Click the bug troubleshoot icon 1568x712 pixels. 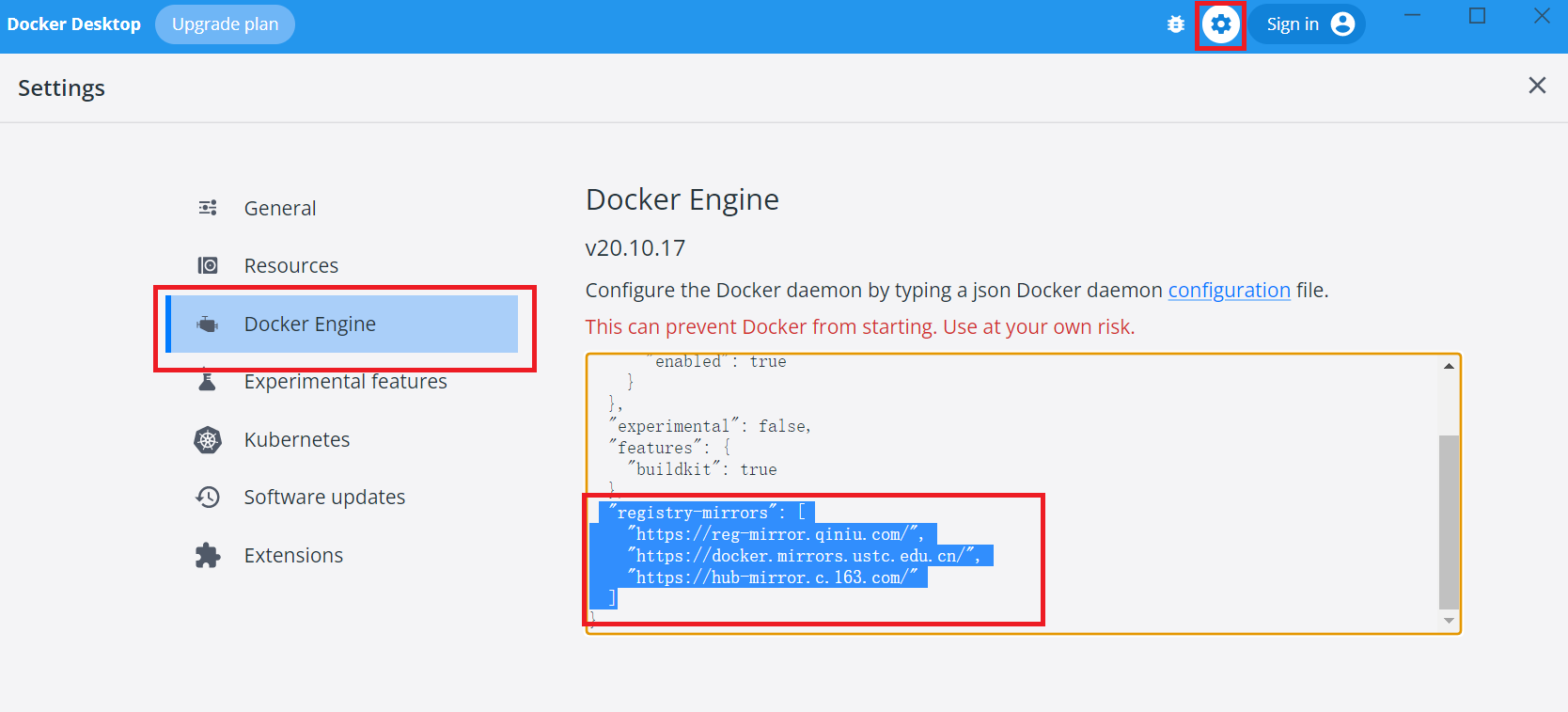[1175, 24]
